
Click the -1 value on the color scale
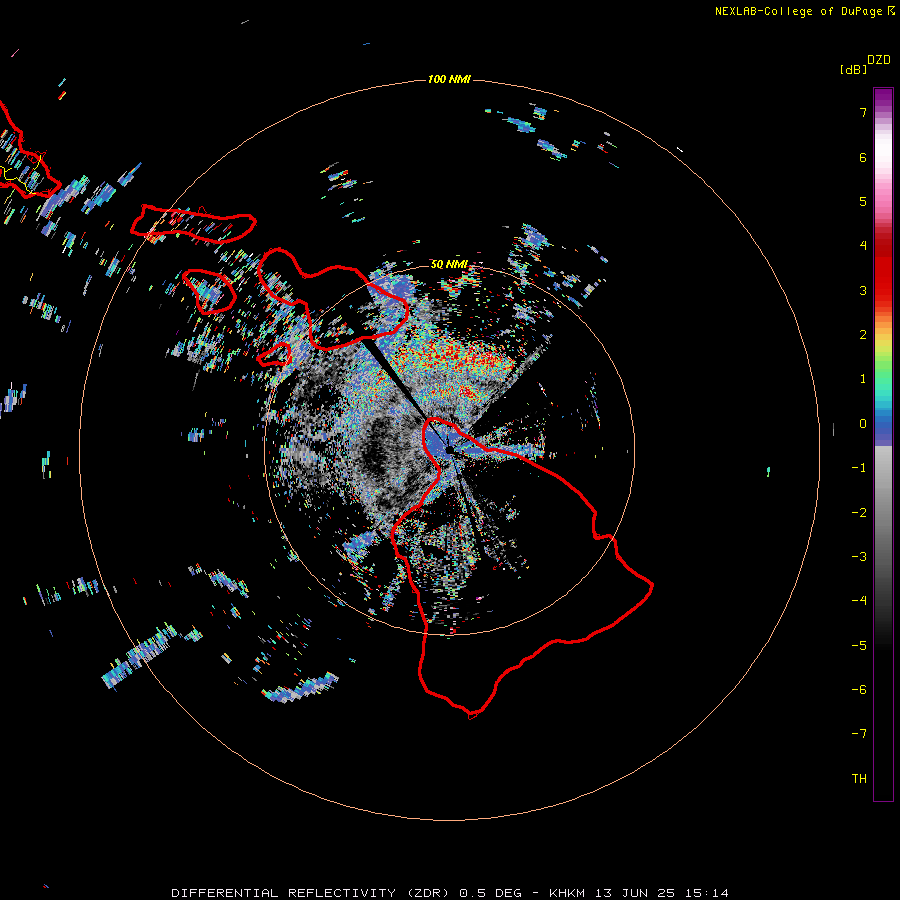(859, 468)
